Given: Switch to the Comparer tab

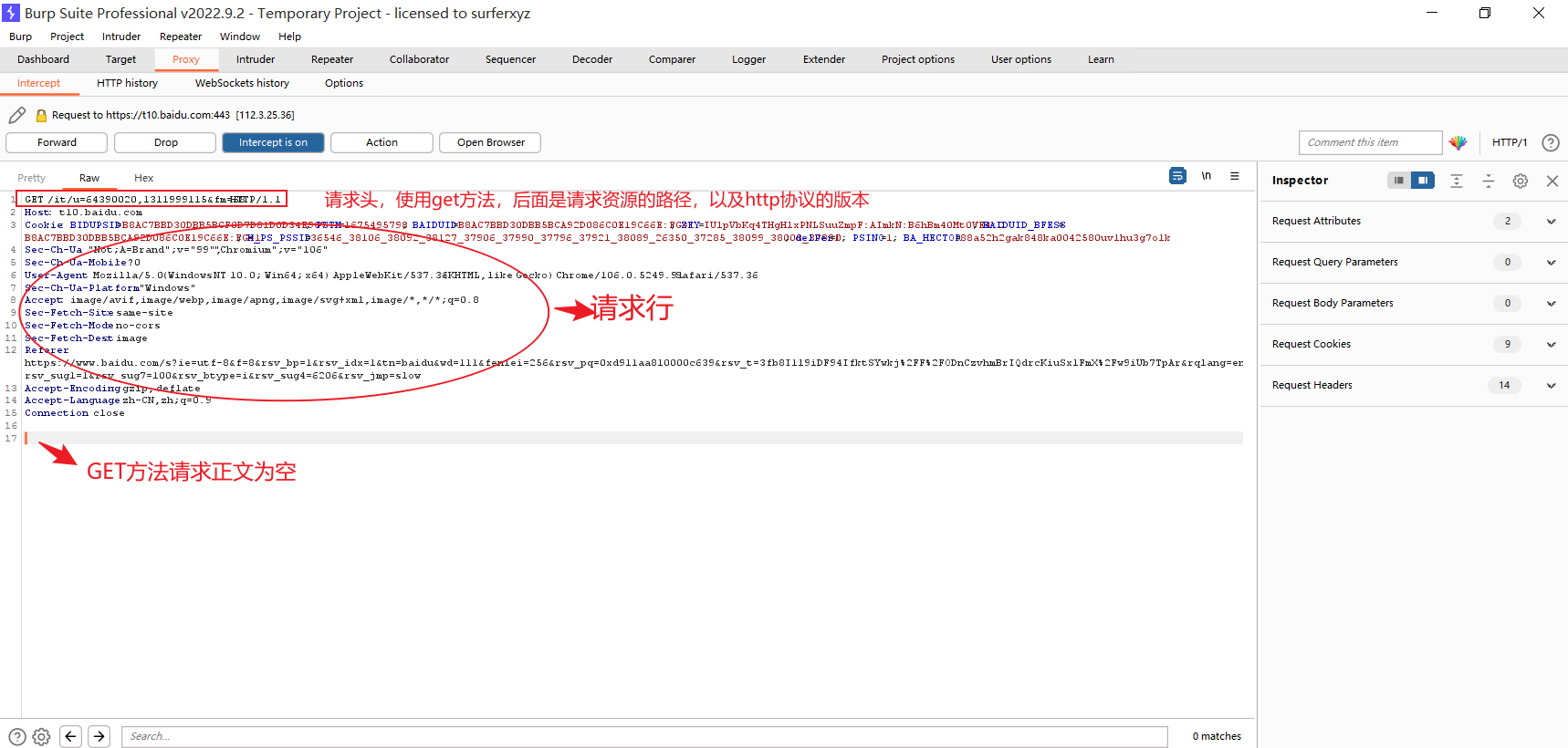Looking at the screenshot, I should [x=672, y=59].
